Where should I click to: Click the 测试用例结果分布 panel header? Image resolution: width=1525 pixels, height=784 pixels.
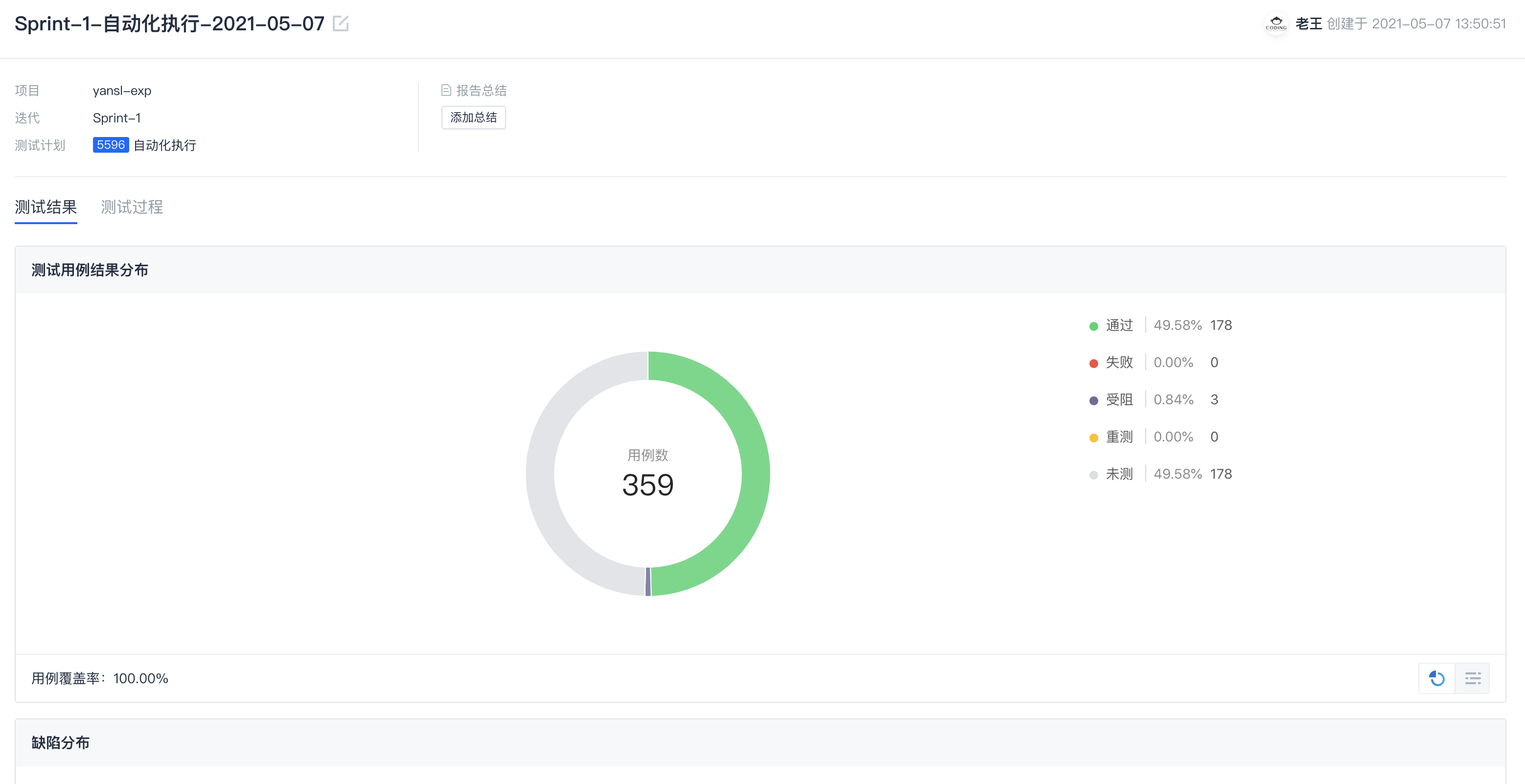[760, 270]
